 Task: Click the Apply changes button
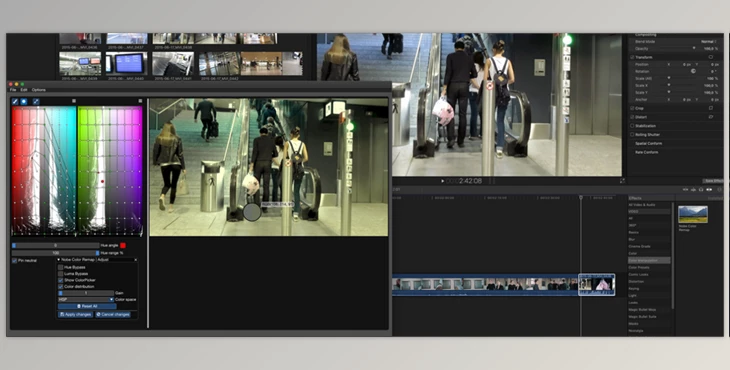[75, 315]
